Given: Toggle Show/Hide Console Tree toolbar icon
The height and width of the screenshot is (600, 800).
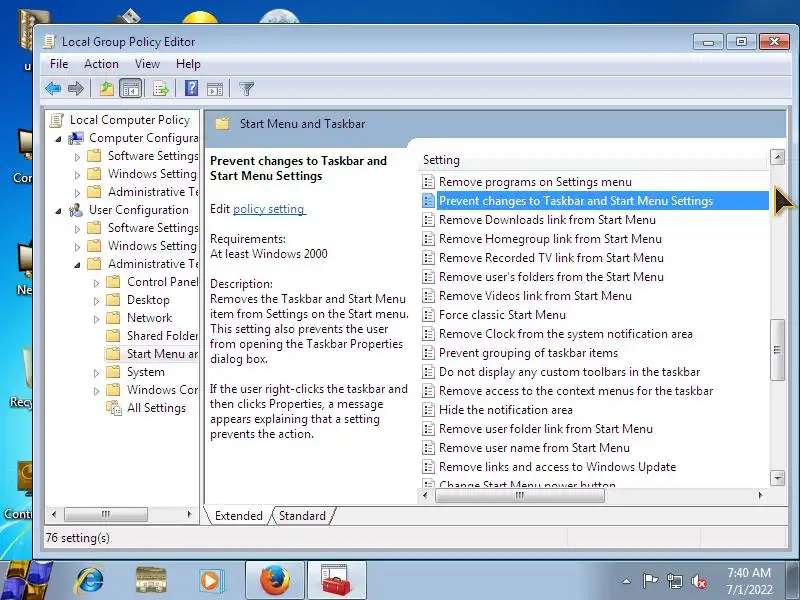Looking at the screenshot, I should [x=130, y=89].
